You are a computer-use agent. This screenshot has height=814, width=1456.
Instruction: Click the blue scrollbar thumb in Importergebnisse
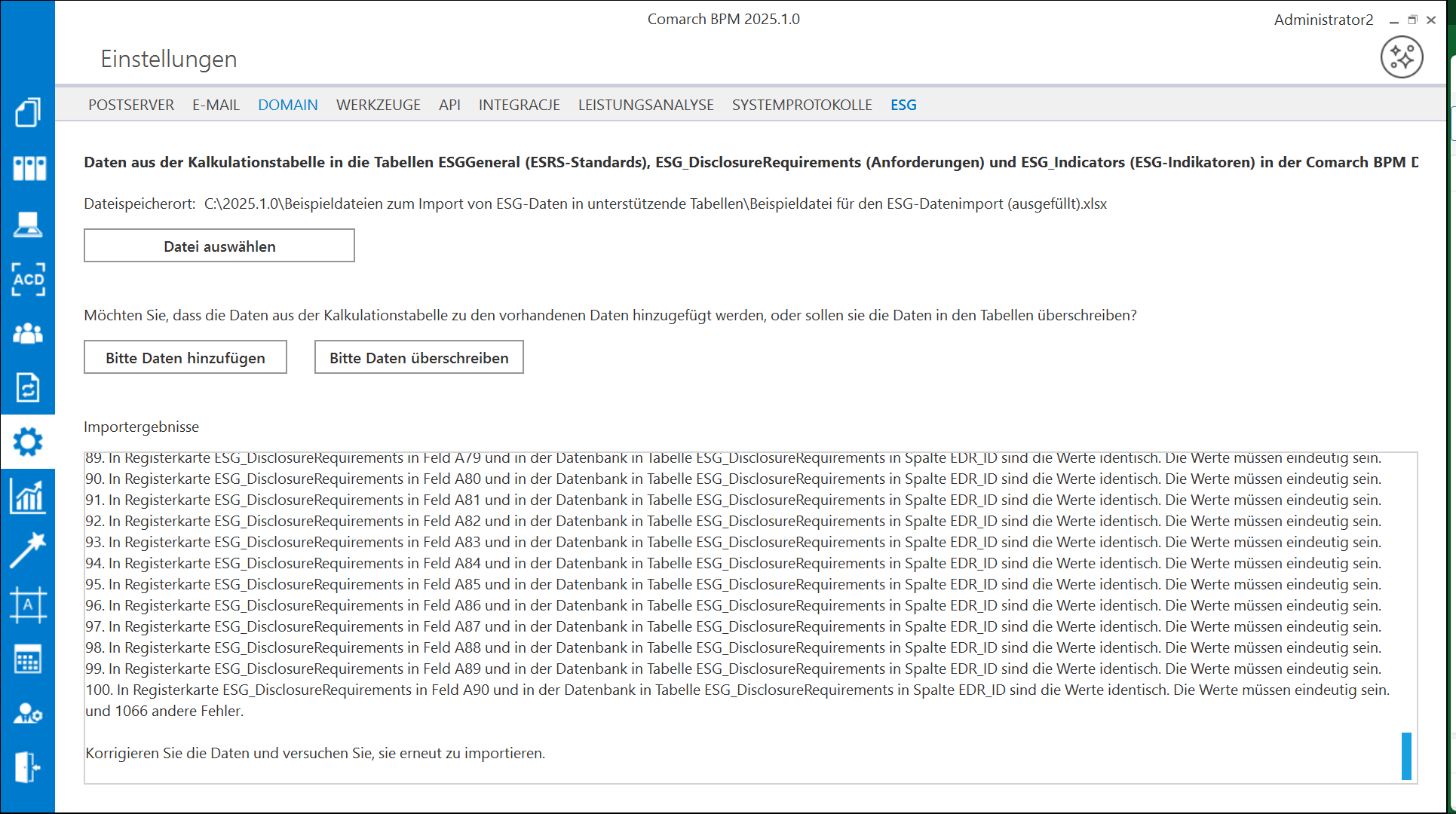point(1406,756)
